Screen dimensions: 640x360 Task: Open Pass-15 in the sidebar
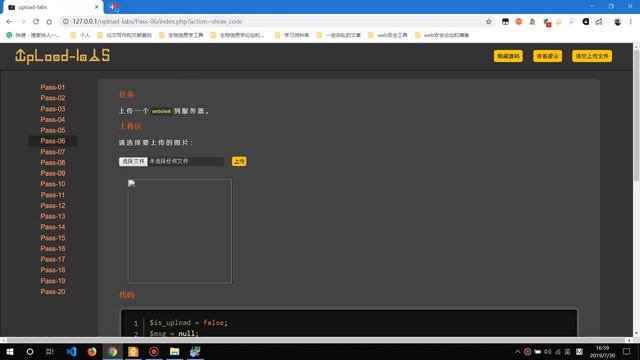click(x=53, y=238)
